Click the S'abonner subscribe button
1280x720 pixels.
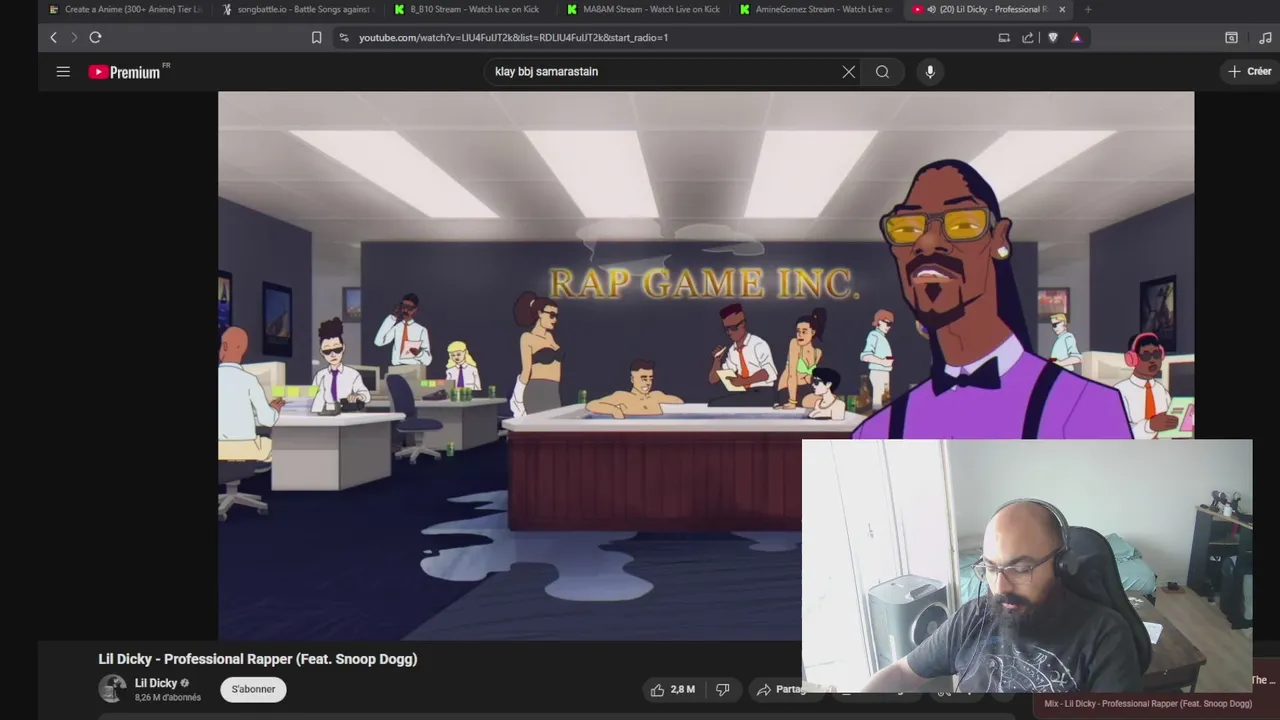tap(253, 689)
